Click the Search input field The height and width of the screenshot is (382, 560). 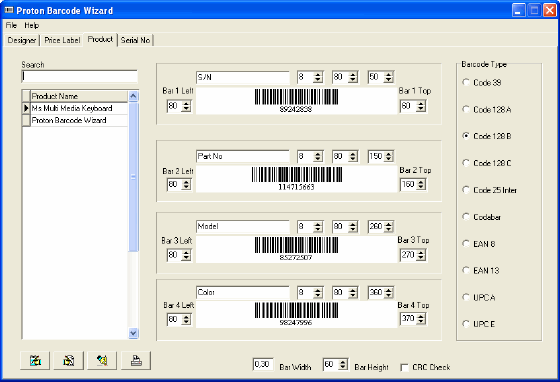tap(80, 76)
